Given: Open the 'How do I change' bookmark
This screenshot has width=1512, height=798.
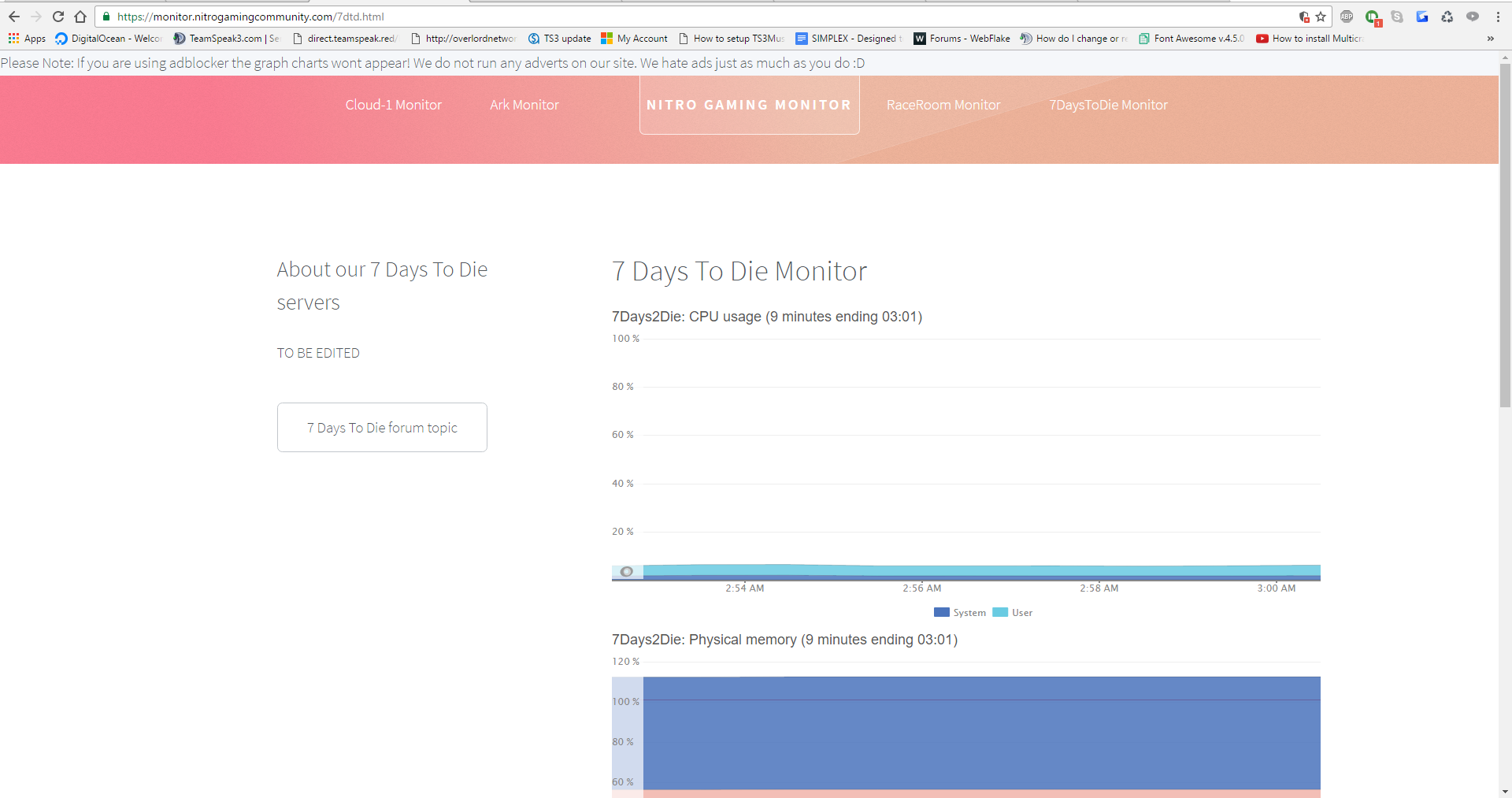Looking at the screenshot, I should pyautogui.click(x=1073, y=39).
